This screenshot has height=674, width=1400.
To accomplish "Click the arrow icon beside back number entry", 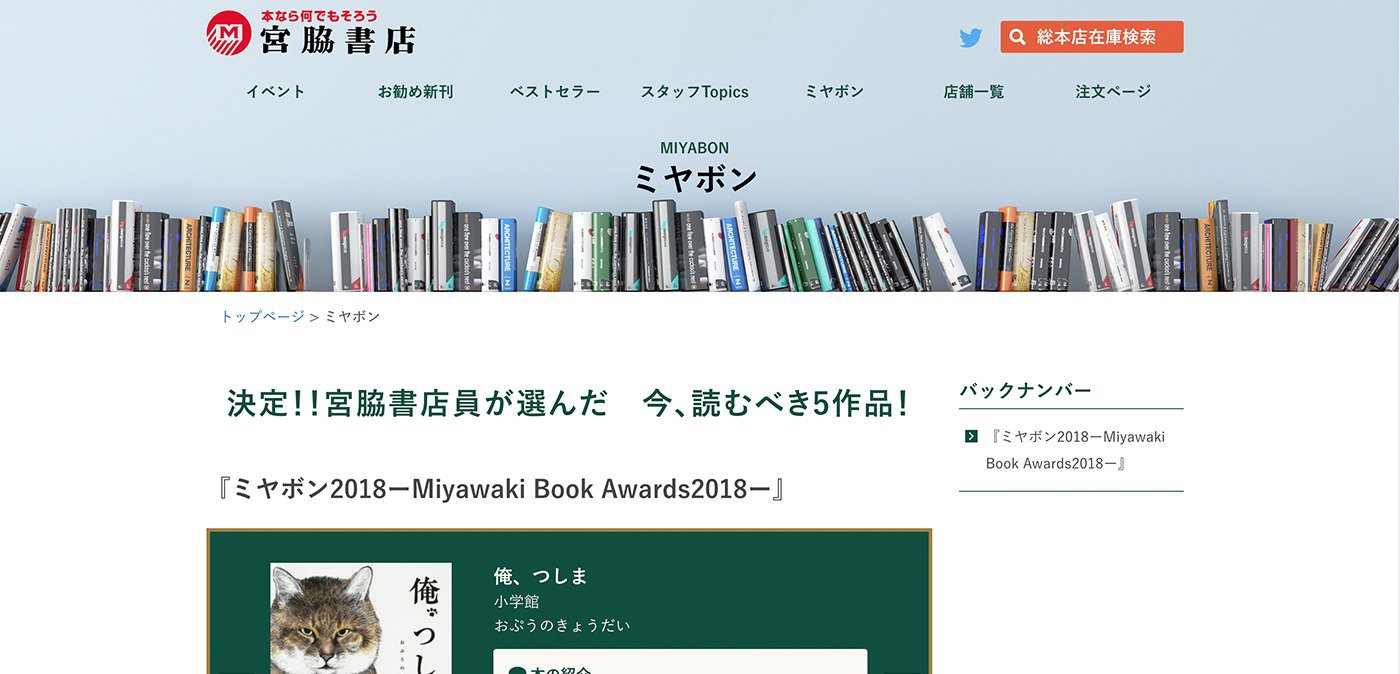I will coord(971,436).
